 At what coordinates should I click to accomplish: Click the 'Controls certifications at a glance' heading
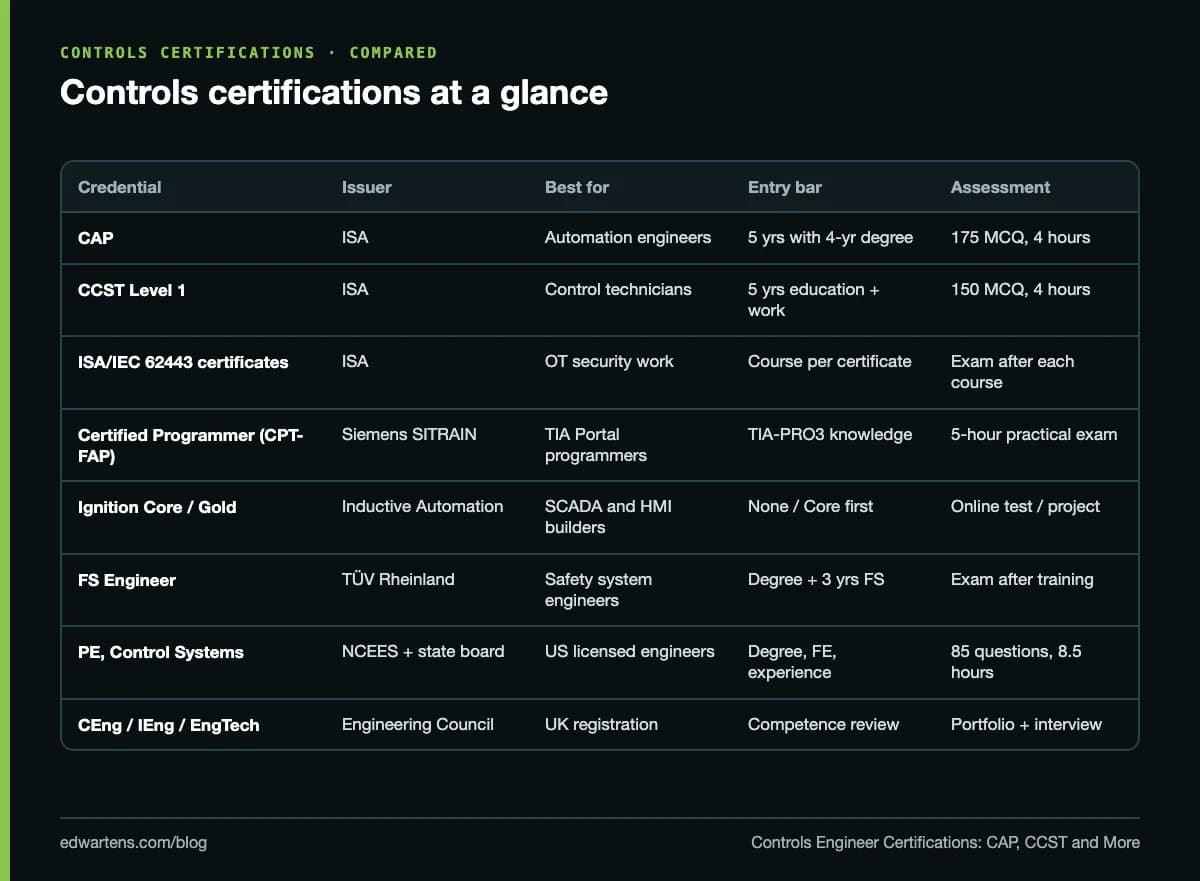pyautogui.click(x=334, y=92)
